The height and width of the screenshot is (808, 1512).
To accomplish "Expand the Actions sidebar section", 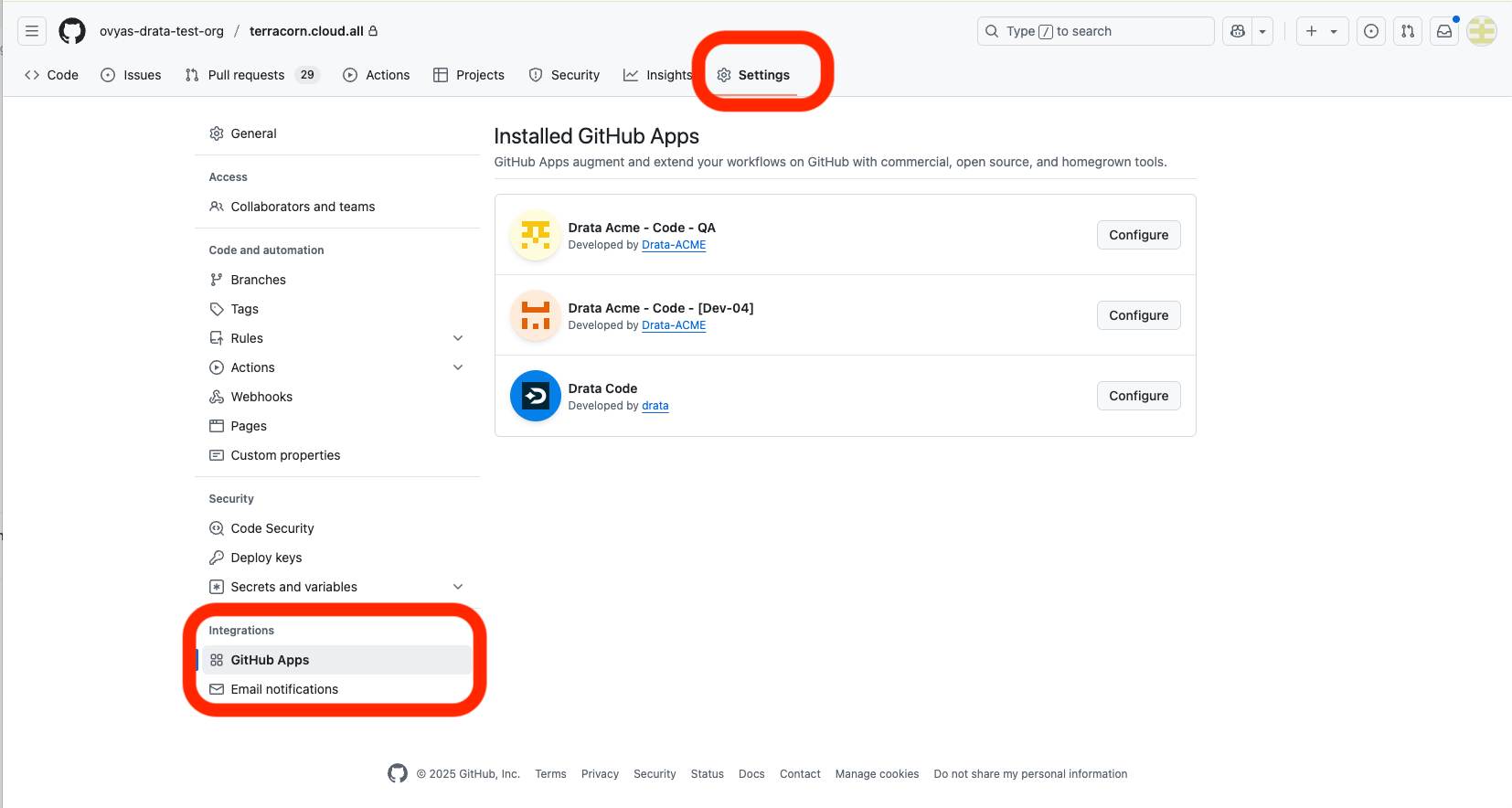I will [337, 367].
